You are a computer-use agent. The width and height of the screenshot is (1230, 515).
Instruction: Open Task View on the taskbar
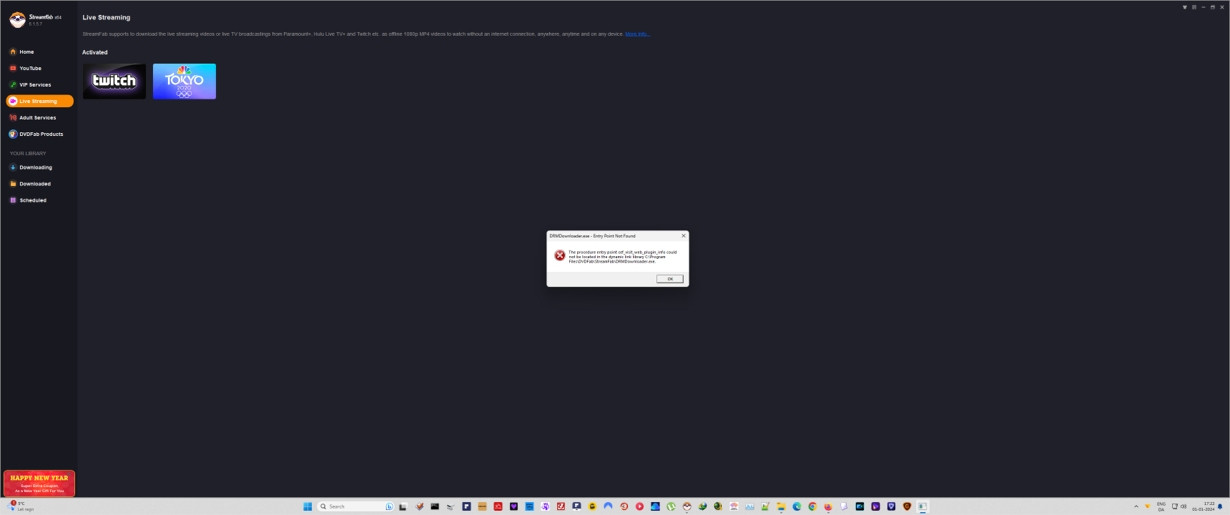pyautogui.click(x=402, y=506)
